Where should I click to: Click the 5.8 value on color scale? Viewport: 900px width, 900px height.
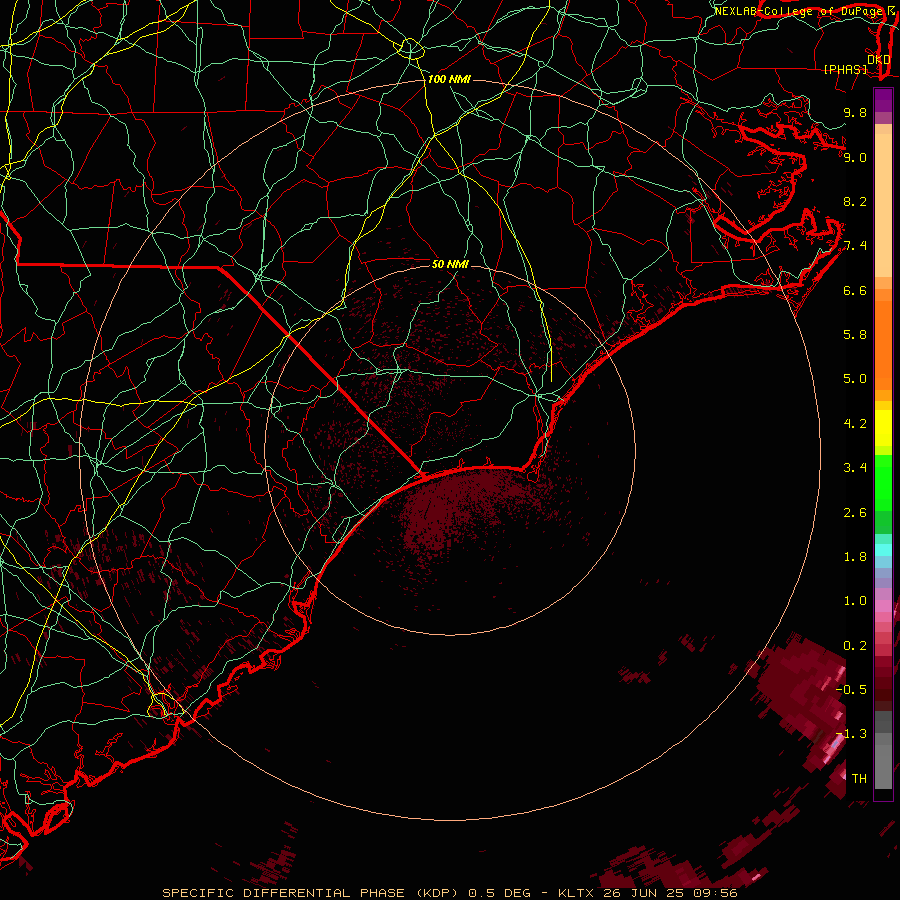[x=855, y=335]
